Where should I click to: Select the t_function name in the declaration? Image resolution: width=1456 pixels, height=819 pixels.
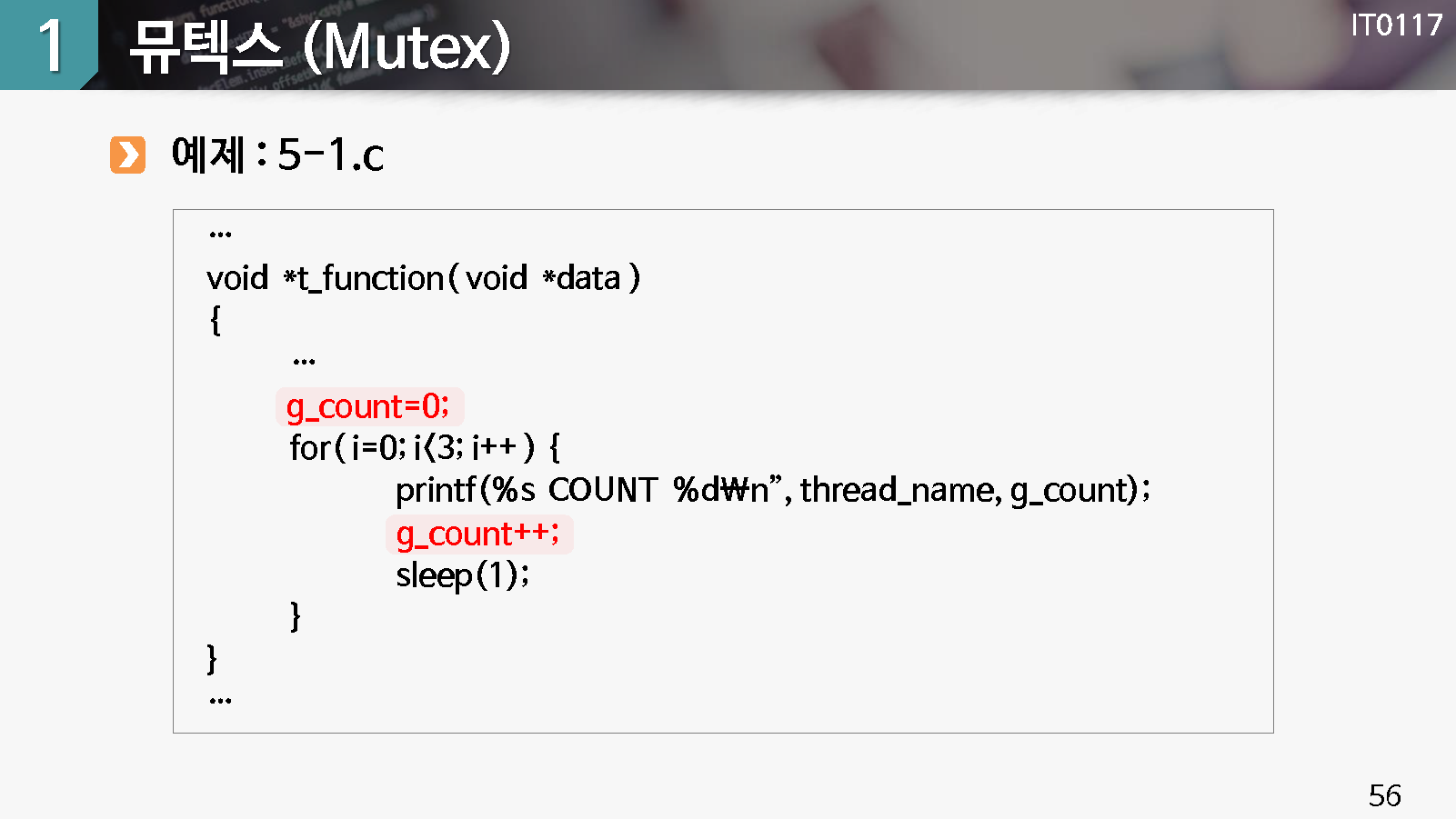(370, 278)
